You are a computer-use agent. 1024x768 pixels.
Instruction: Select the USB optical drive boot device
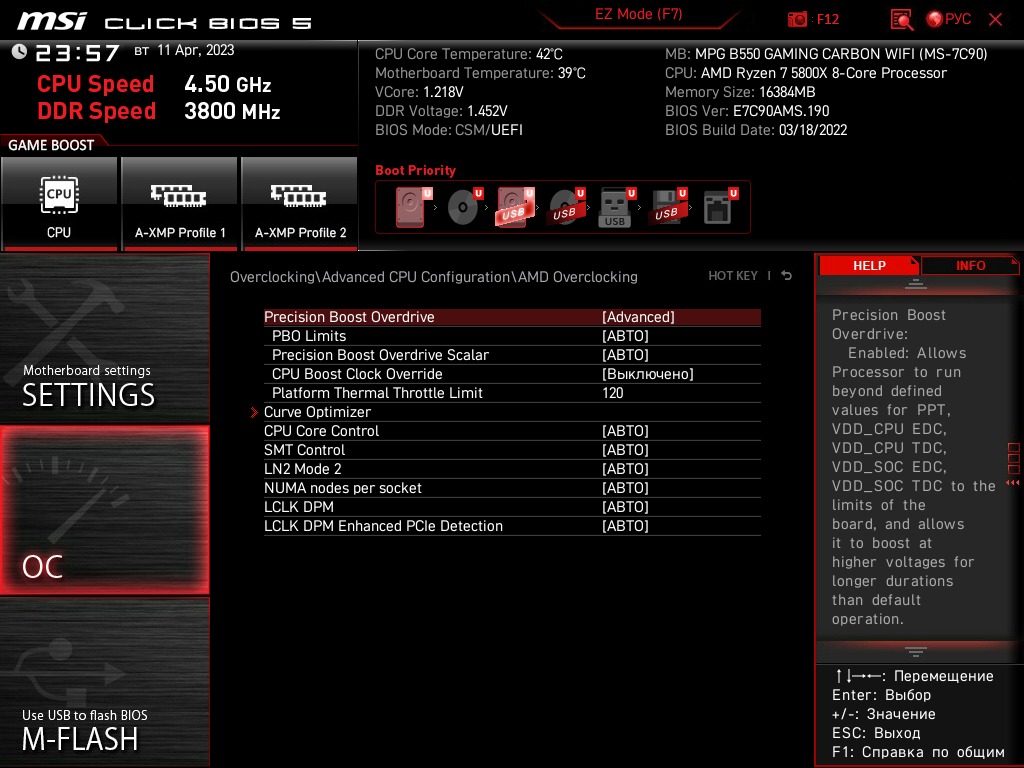[x=567, y=207]
